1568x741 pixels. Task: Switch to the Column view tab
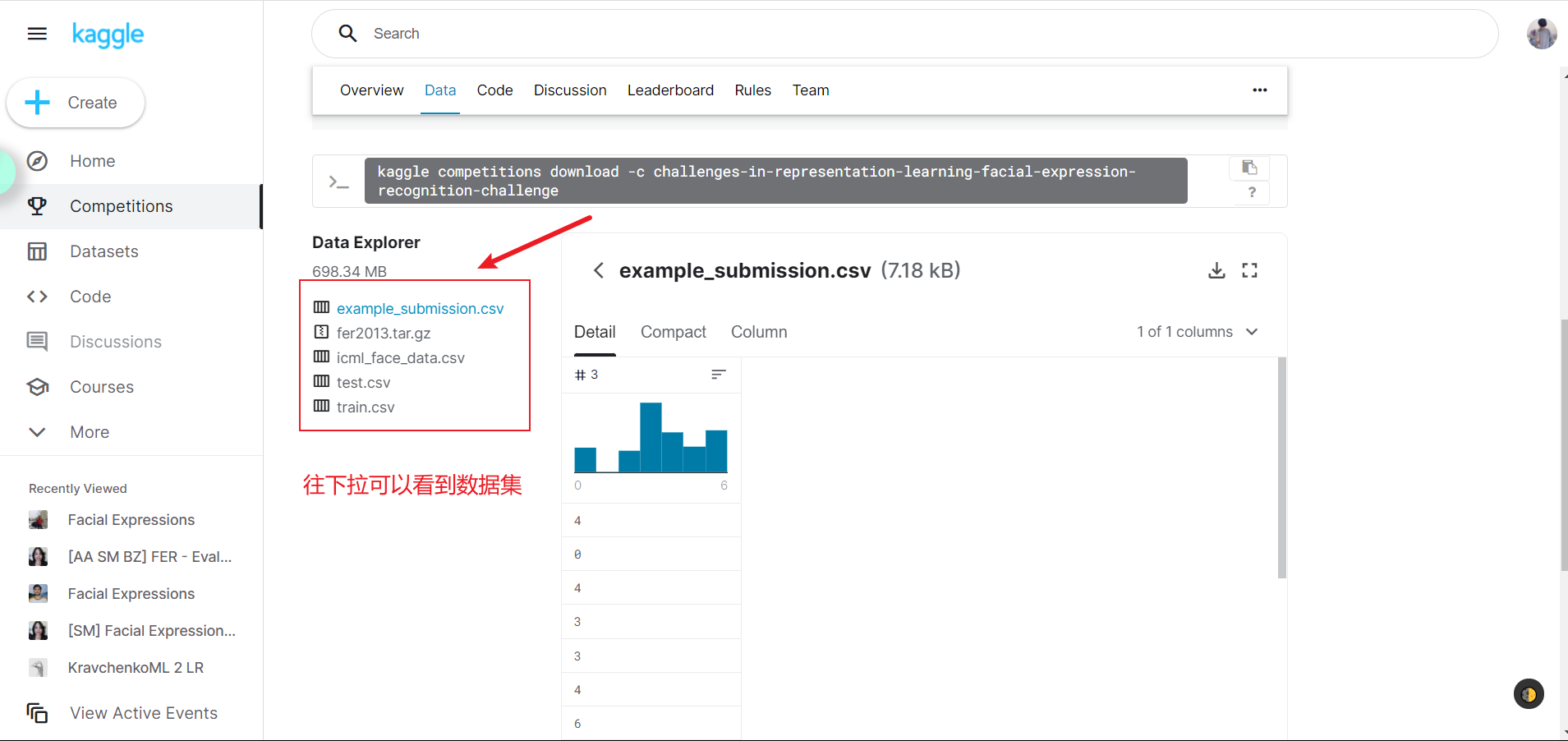point(759,332)
